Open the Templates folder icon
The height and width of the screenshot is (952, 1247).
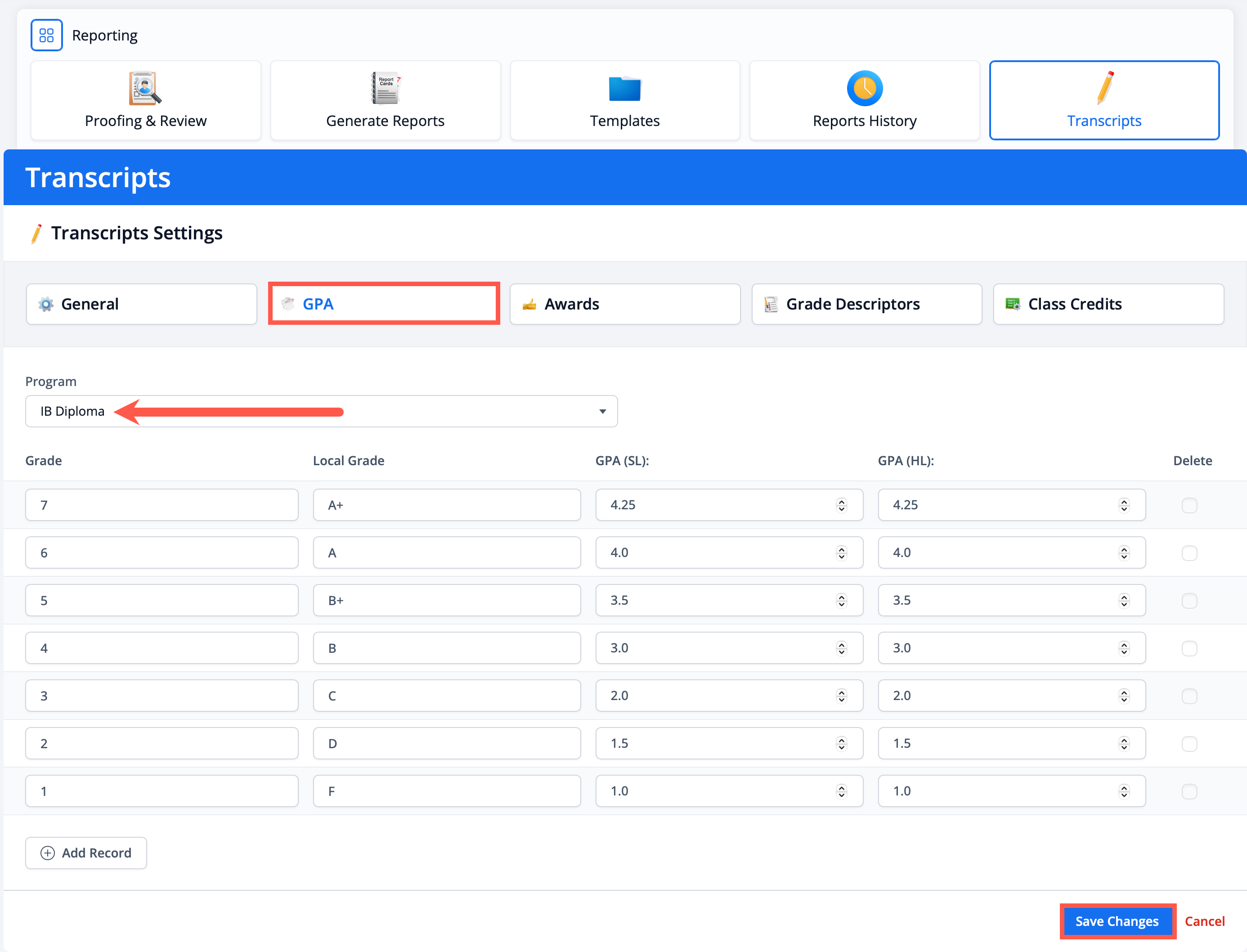(624, 88)
